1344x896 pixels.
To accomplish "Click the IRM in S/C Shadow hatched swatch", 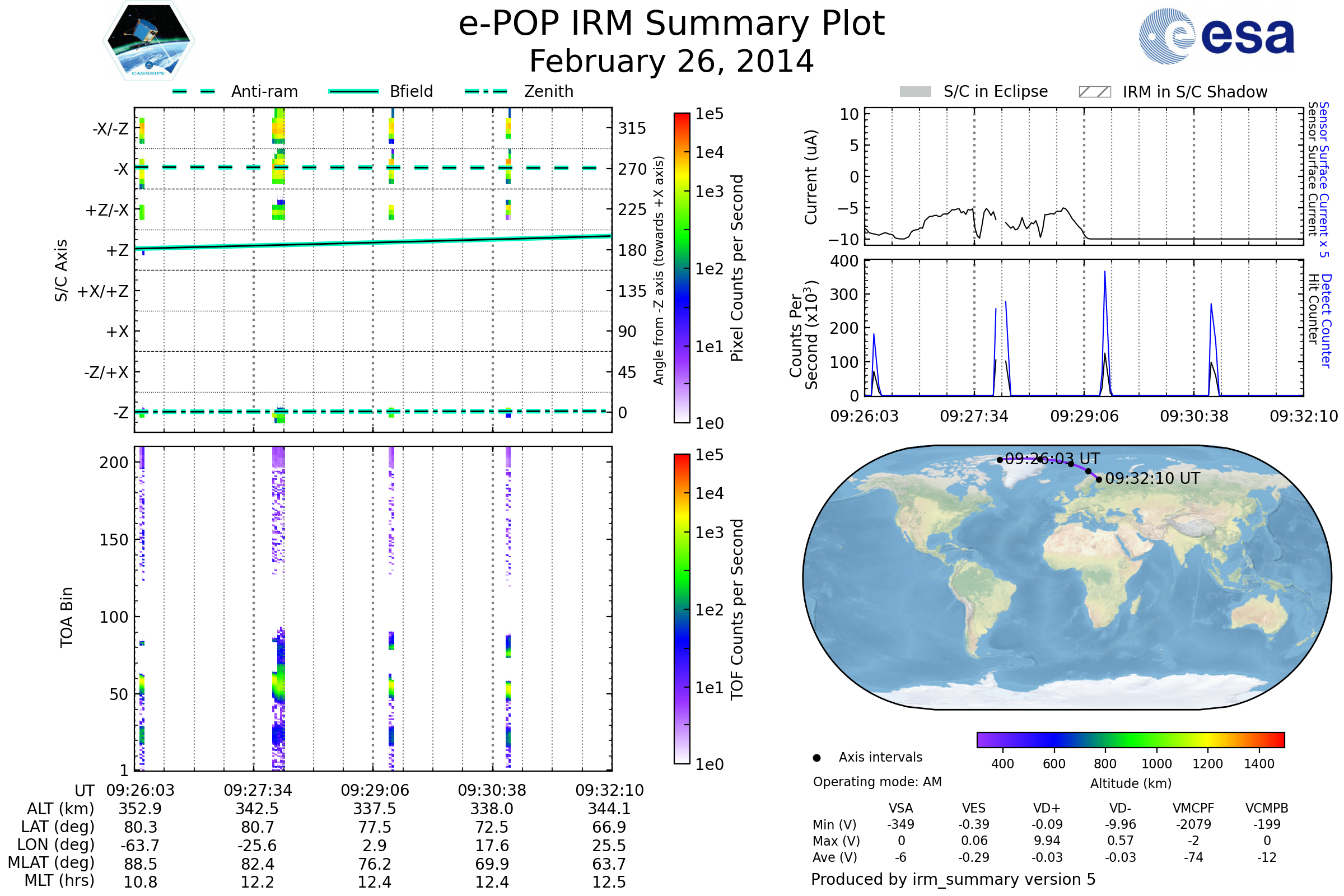I will [x=1094, y=92].
